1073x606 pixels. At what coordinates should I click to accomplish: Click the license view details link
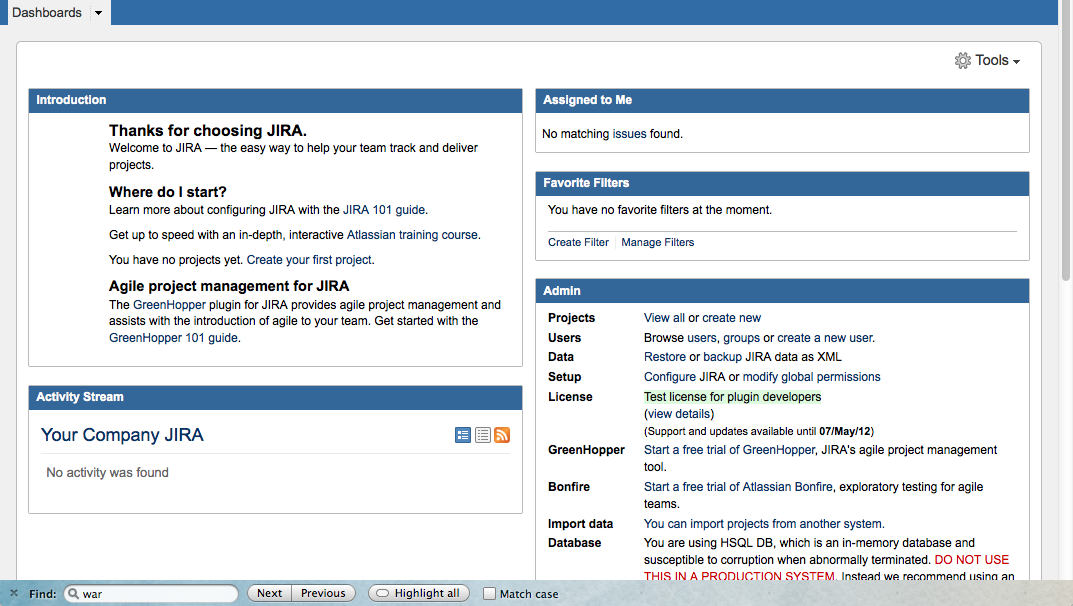point(679,414)
